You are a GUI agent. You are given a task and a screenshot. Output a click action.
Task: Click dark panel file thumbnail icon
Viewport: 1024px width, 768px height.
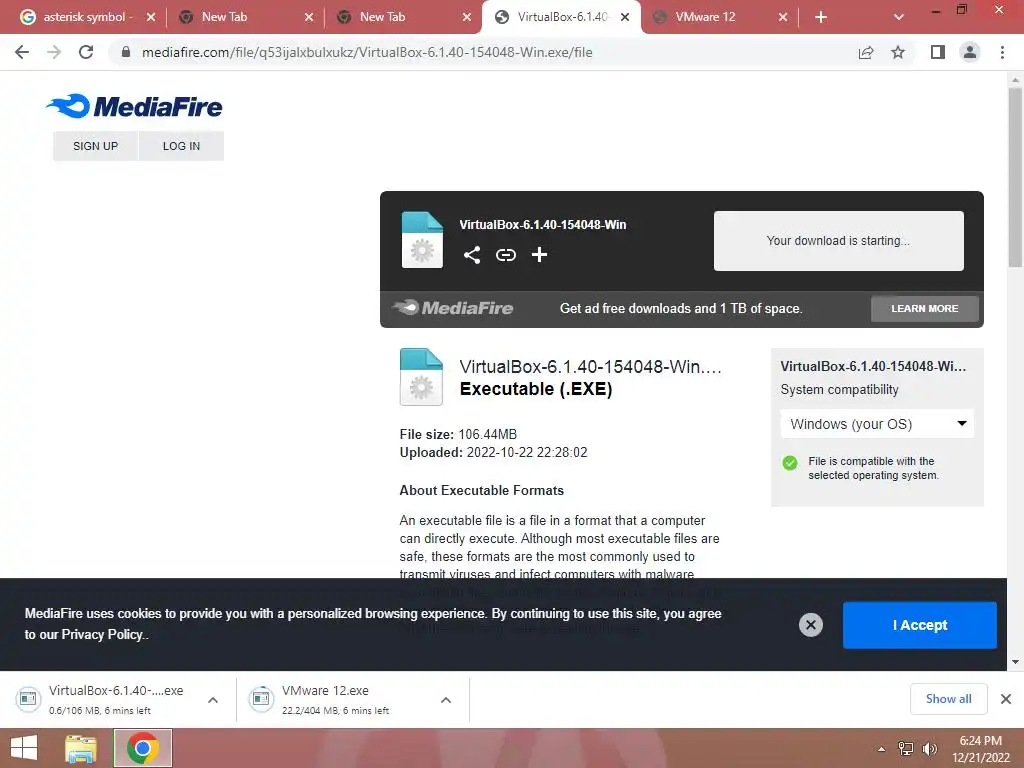point(422,240)
